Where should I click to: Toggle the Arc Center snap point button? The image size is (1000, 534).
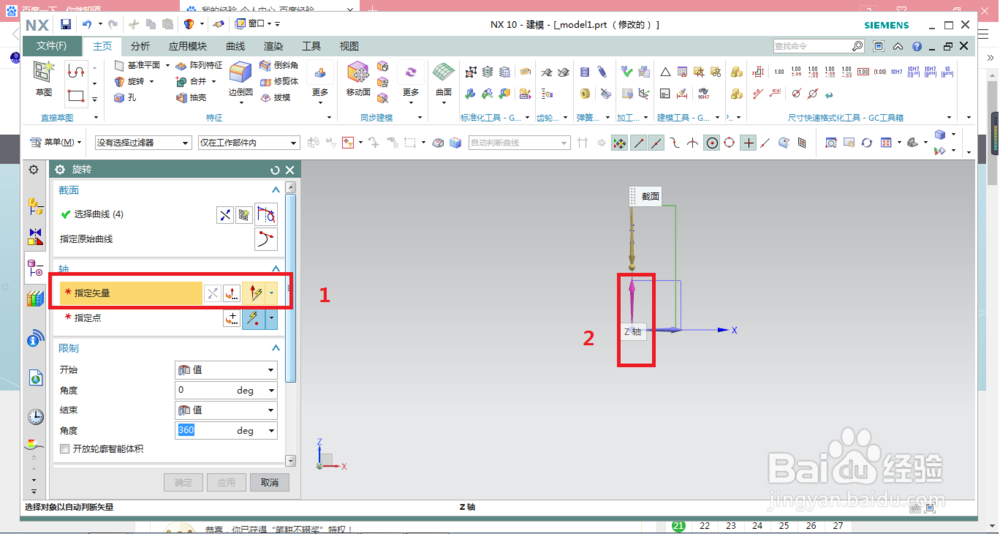(x=712, y=143)
